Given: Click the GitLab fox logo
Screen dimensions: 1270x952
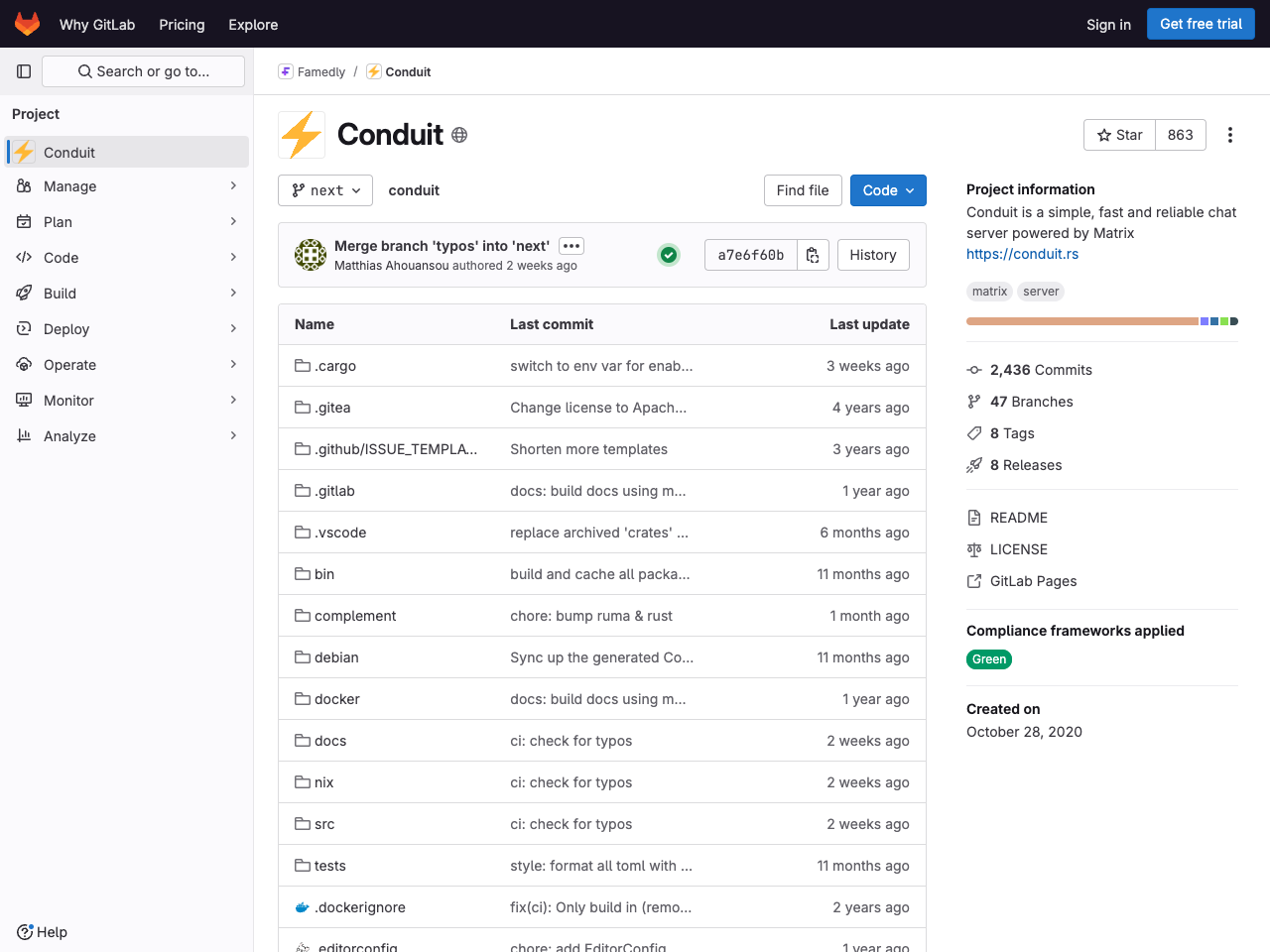Looking at the screenshot, I should coord(27,24).
